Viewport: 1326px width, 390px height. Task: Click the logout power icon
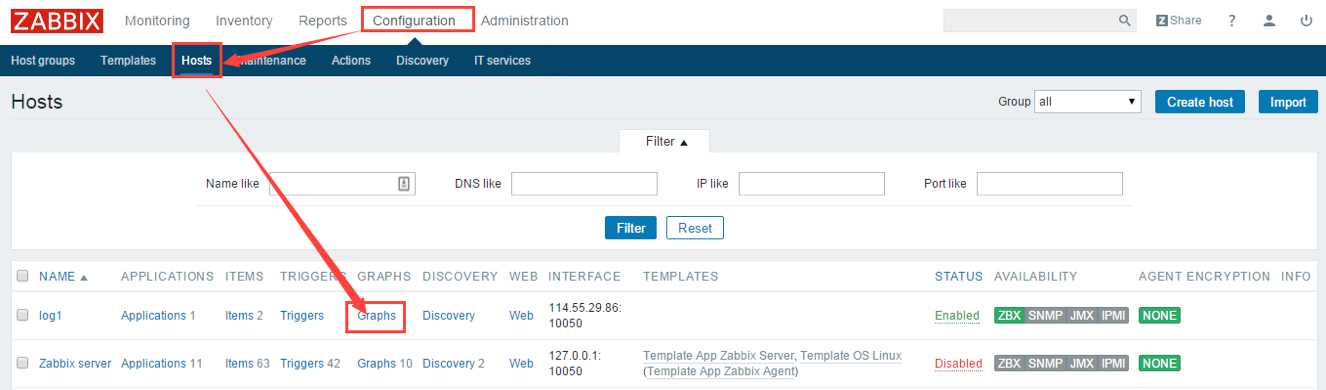coord(1306,20)
